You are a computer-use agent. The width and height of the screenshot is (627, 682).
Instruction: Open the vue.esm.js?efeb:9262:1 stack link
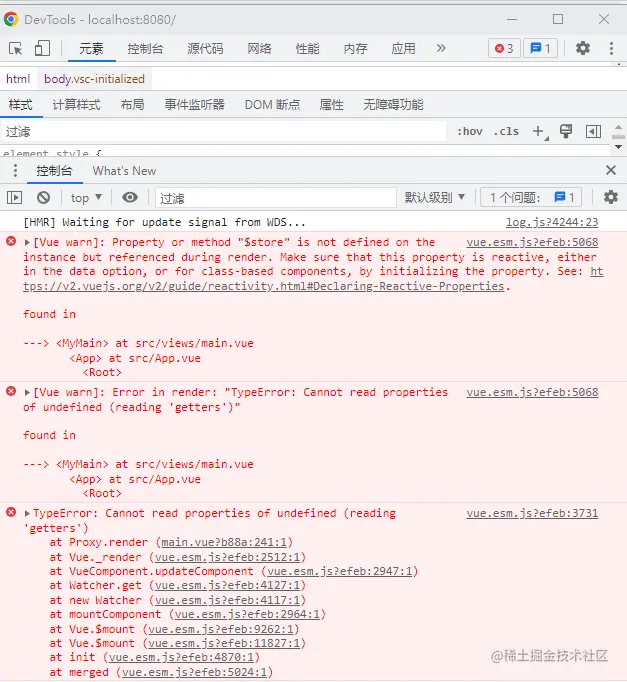click(x=221, y=629)
